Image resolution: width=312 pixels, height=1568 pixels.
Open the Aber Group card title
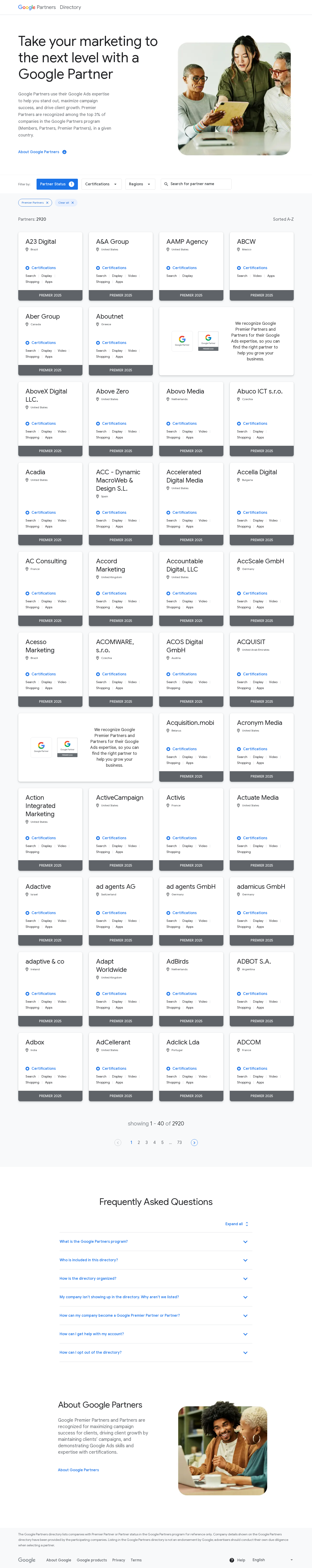pyautogui.click(x=43, y=317)
